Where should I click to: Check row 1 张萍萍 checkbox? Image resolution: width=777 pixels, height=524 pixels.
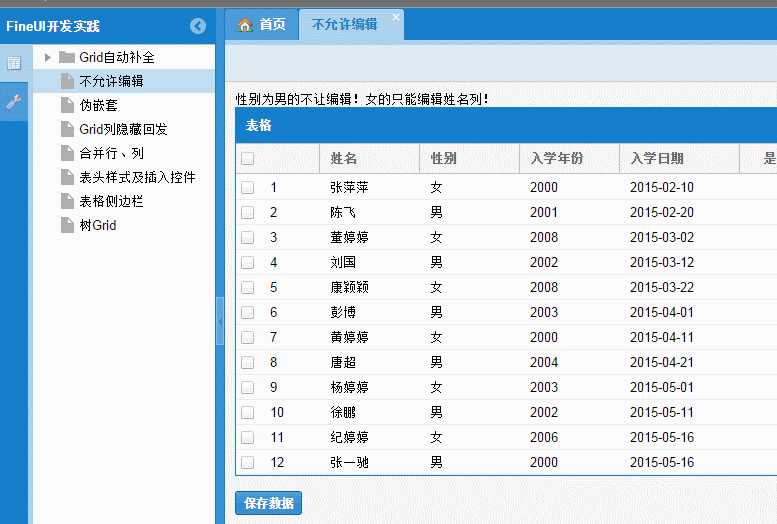[247, 187]
